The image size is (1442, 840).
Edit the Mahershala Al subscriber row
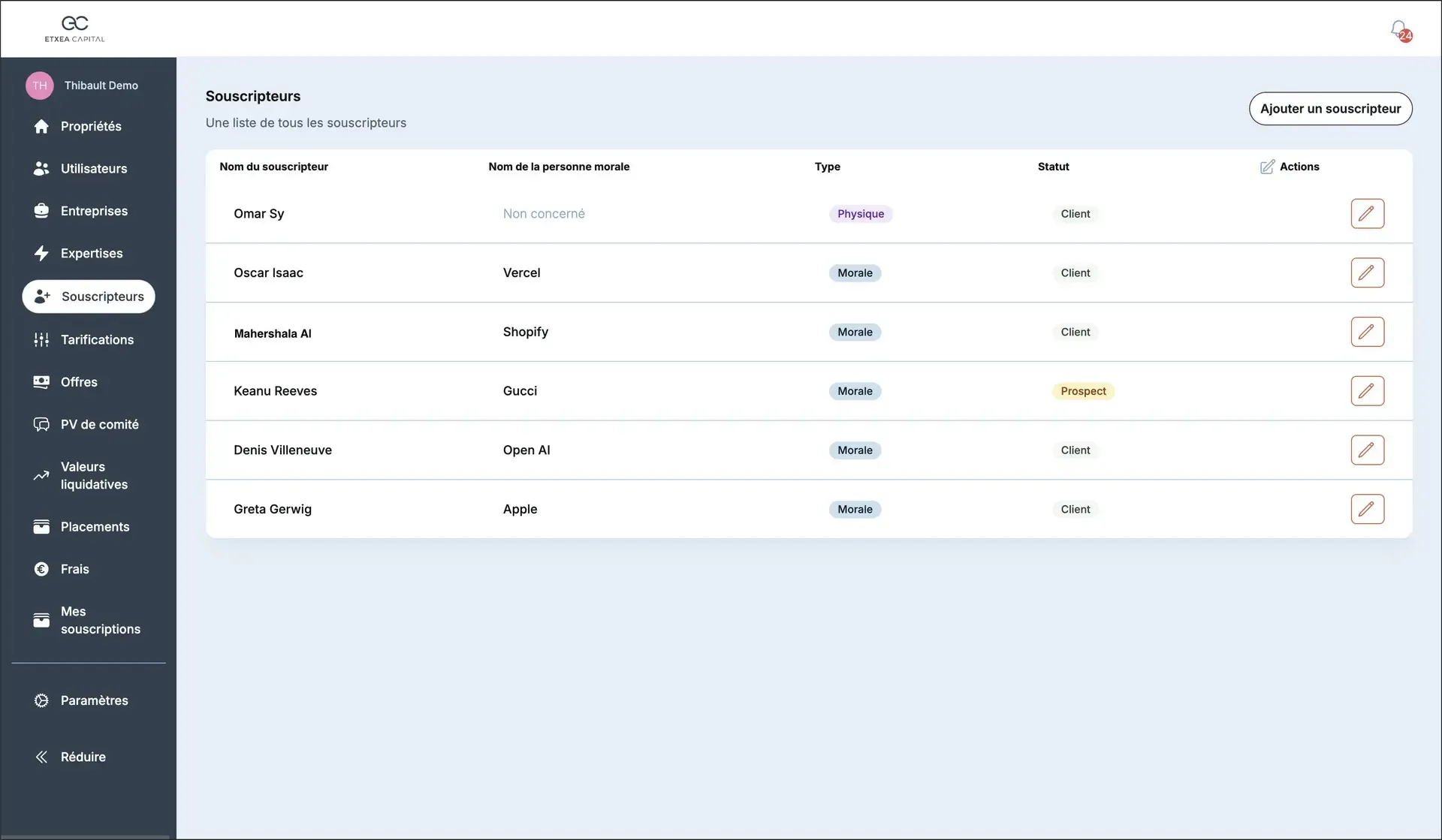pos(1367,332)
